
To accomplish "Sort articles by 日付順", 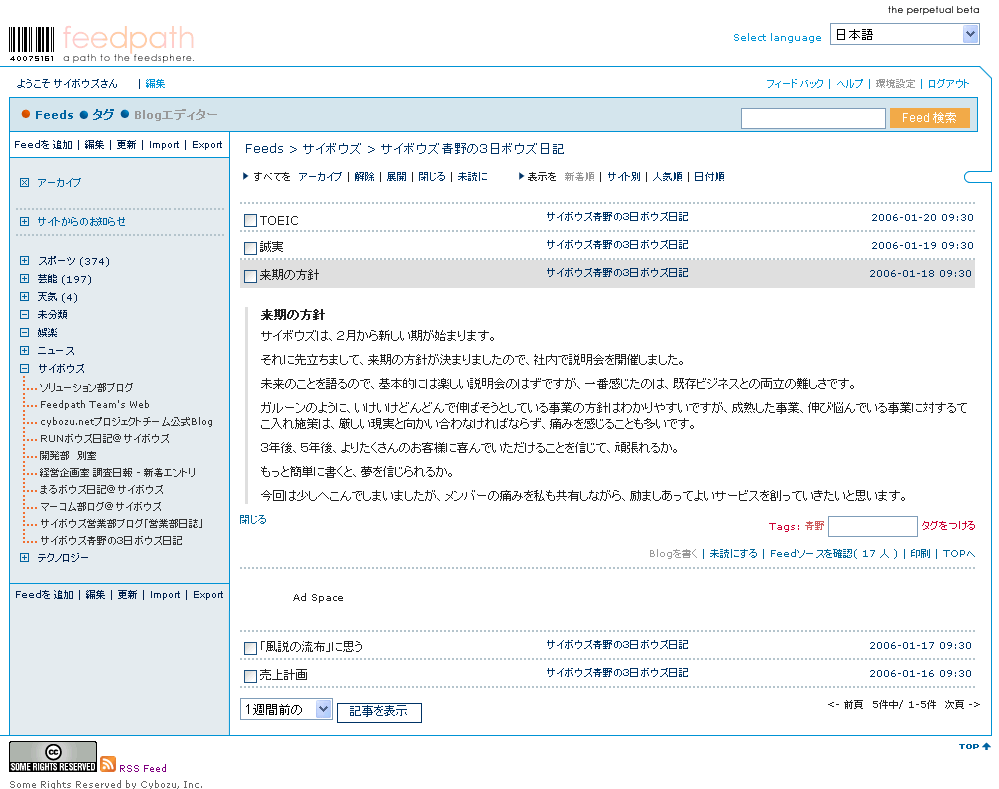I will [709, 177].
